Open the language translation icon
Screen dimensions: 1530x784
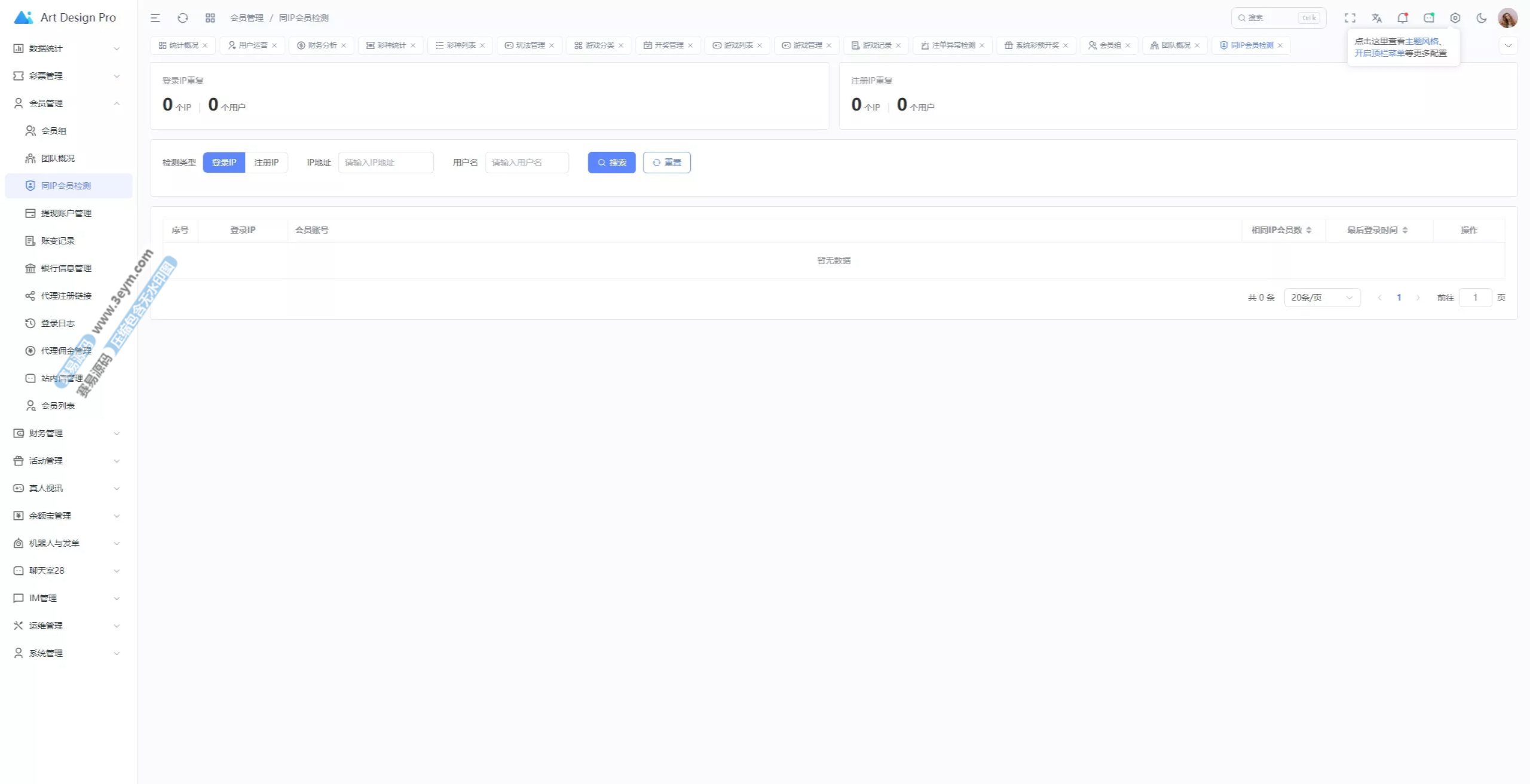coord(1376,18)
